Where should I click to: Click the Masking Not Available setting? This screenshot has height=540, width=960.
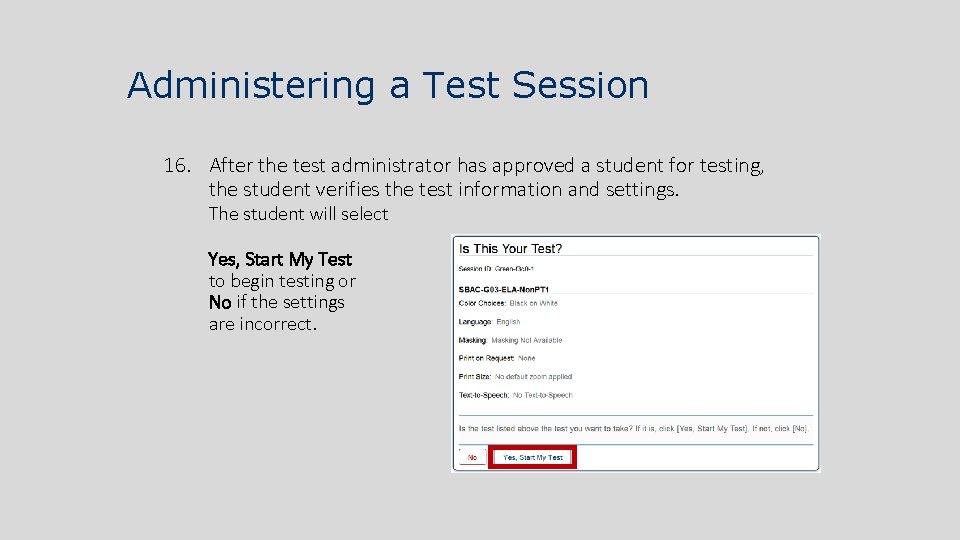click(x=510, y=340)
